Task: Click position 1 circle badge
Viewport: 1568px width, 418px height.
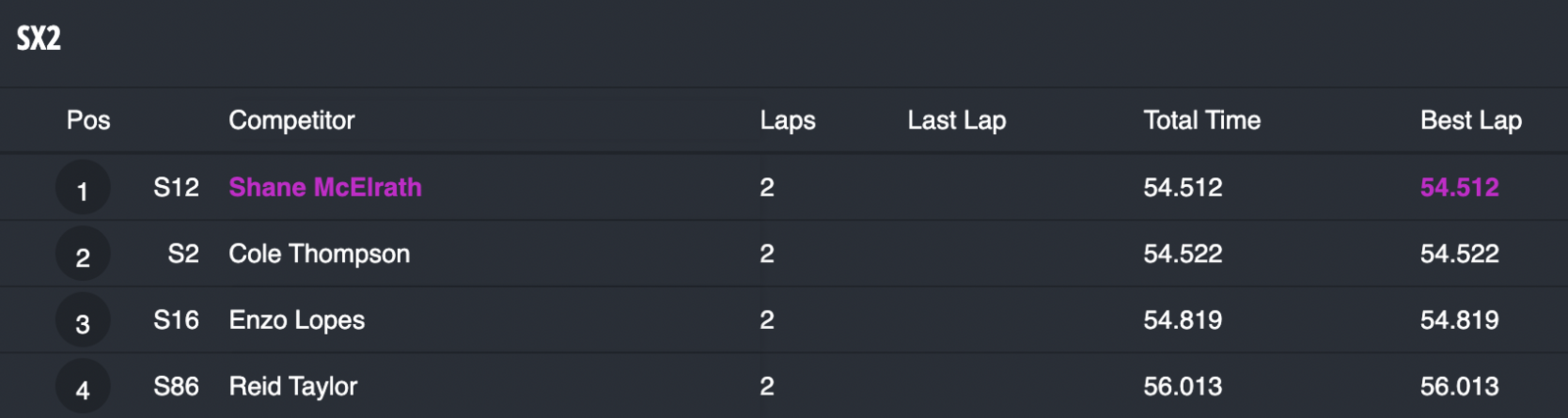Action: coord(82,189)
